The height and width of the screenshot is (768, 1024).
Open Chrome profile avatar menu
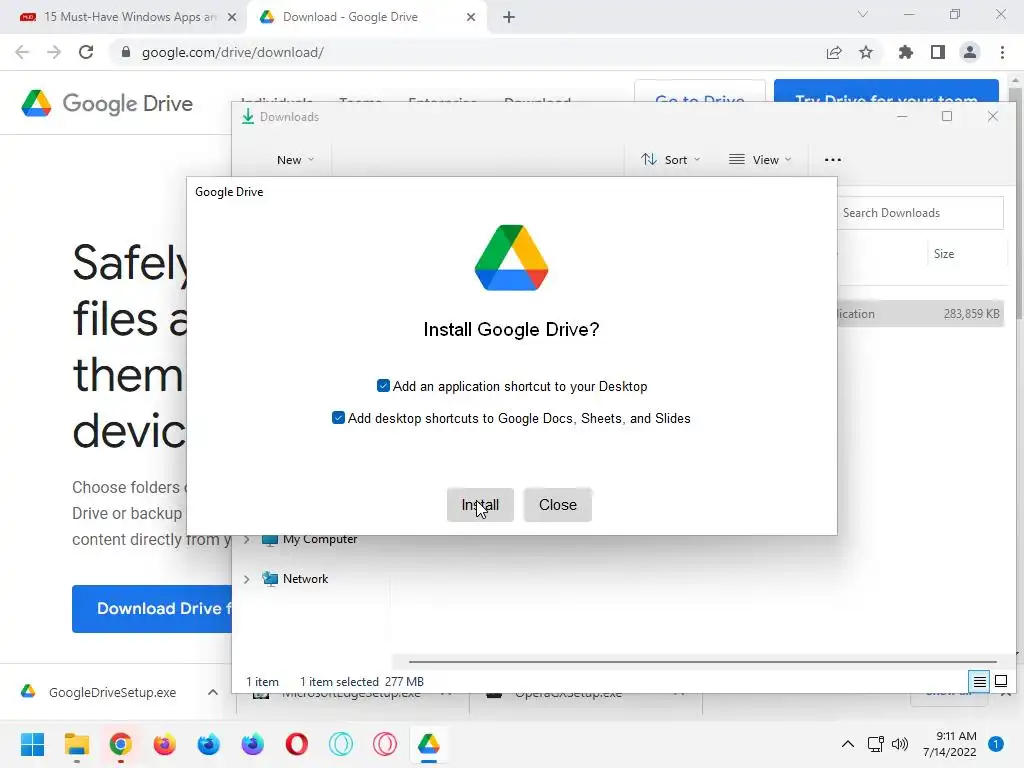click(x=970, y=52)
